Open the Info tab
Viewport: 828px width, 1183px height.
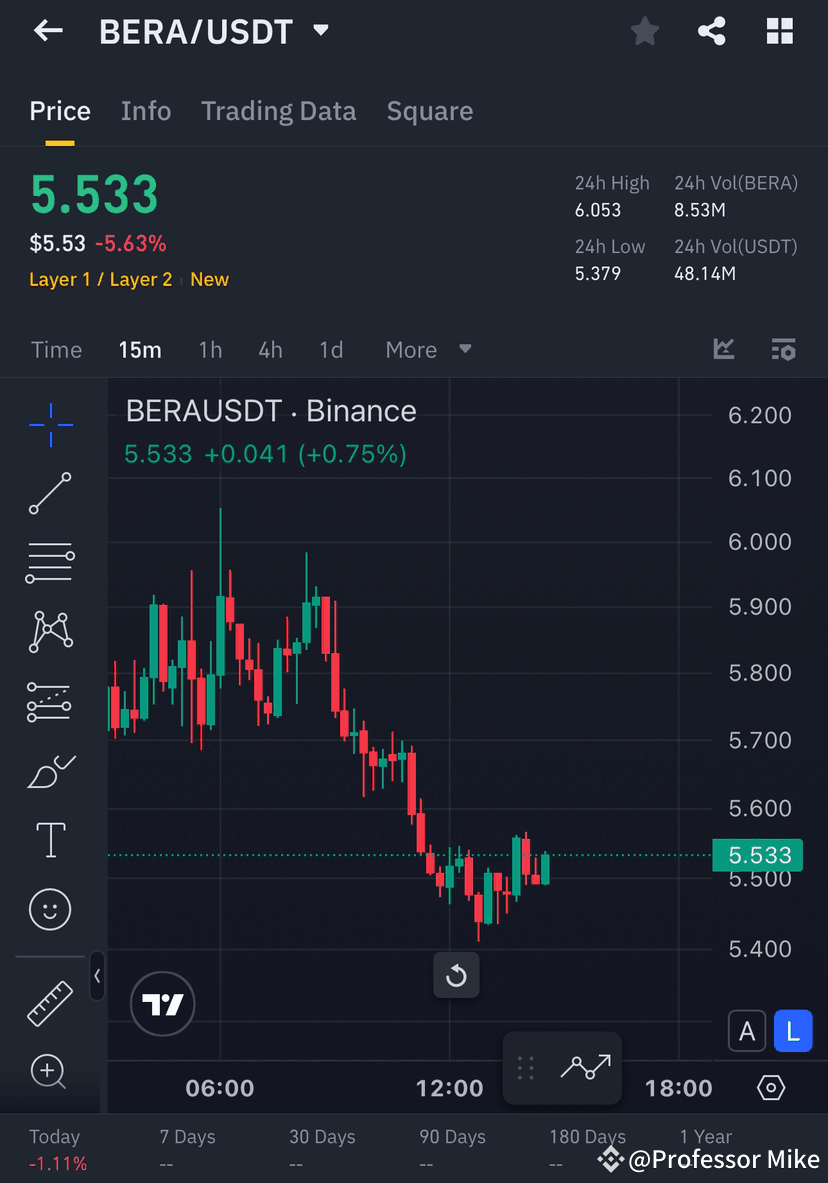tap(146, 111)
